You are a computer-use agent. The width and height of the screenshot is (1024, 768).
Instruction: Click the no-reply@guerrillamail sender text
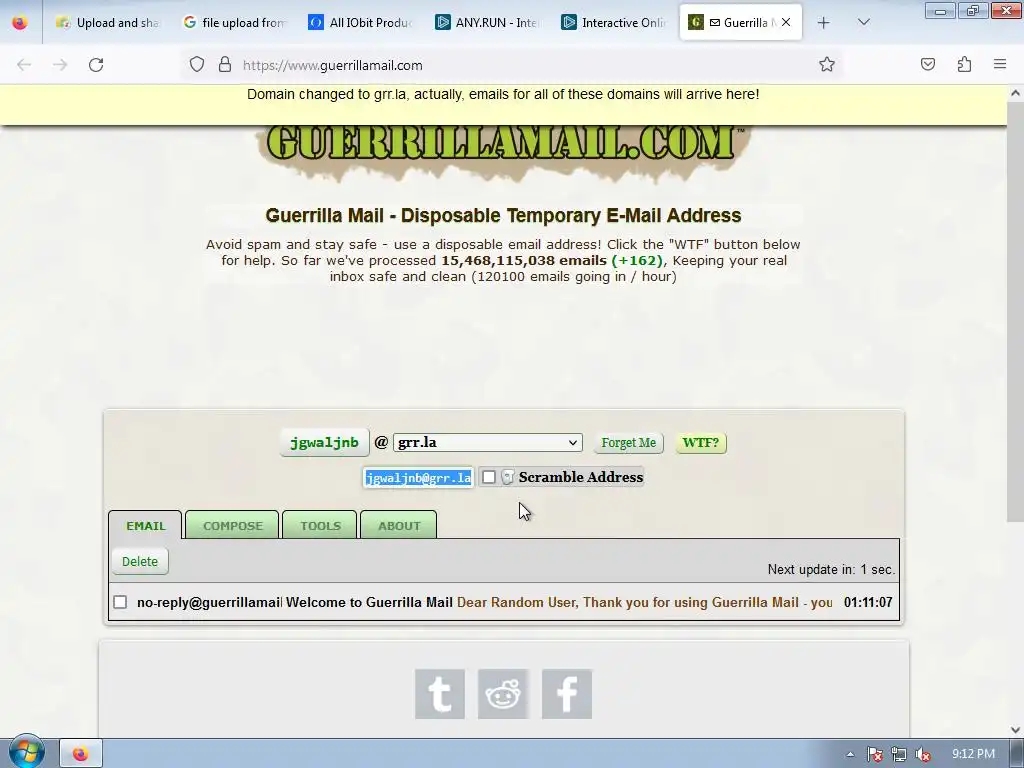pos(209,602)
